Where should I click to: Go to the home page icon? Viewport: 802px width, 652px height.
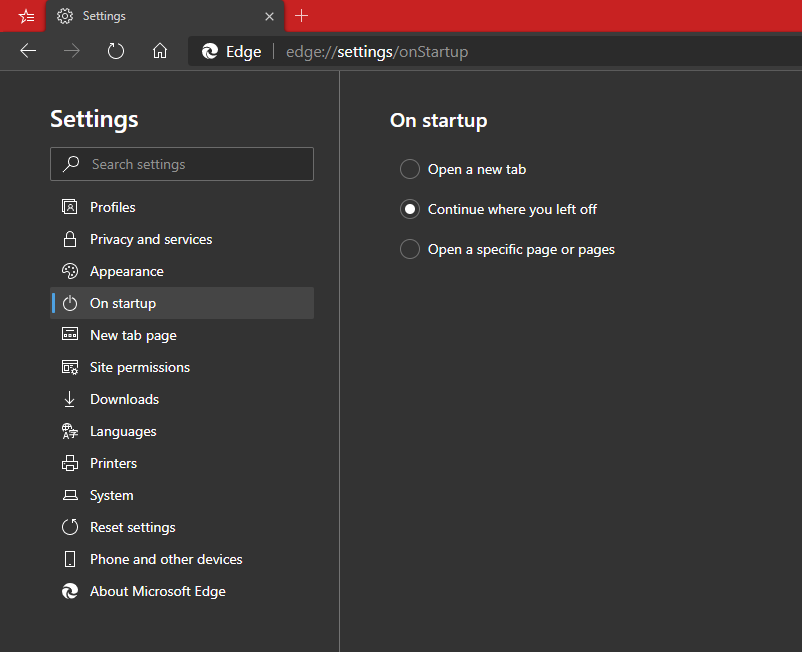tap(159, 51)
